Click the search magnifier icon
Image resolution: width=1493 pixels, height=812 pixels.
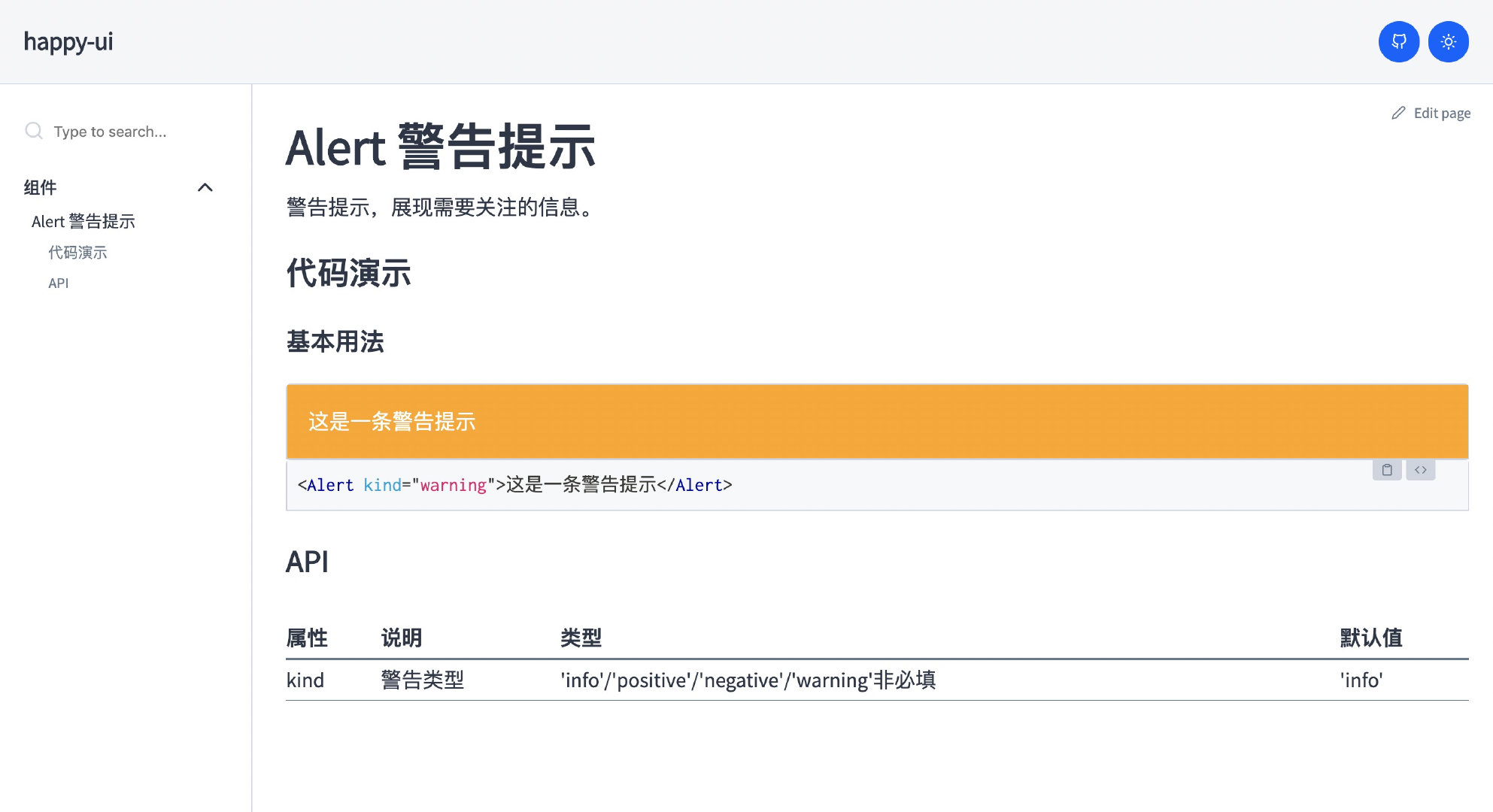pos(34,131)
